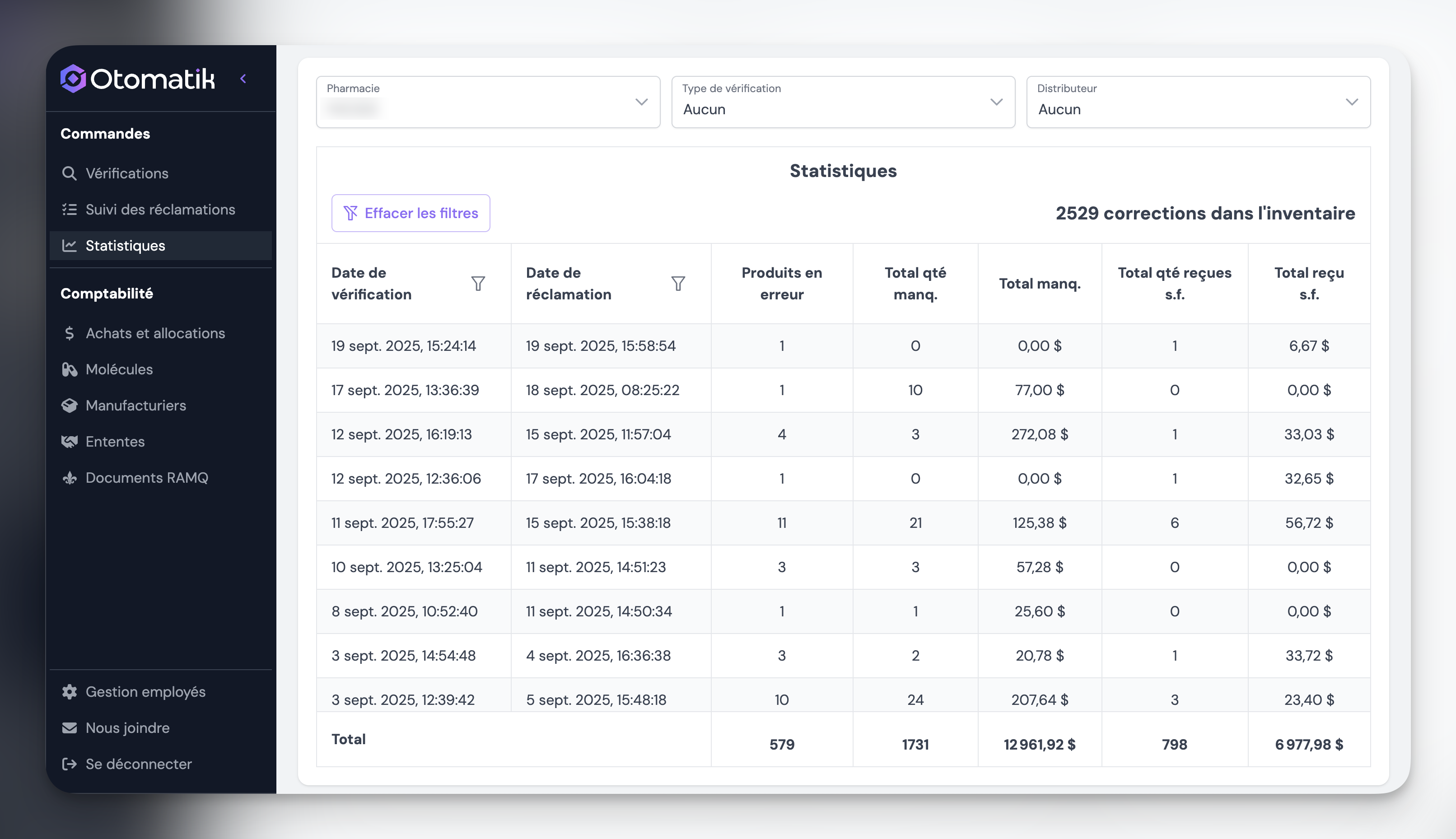Viewport: 1456px width, 839px height.
Task: Click the Gestion employés gear icon
Action: [69, 691]
